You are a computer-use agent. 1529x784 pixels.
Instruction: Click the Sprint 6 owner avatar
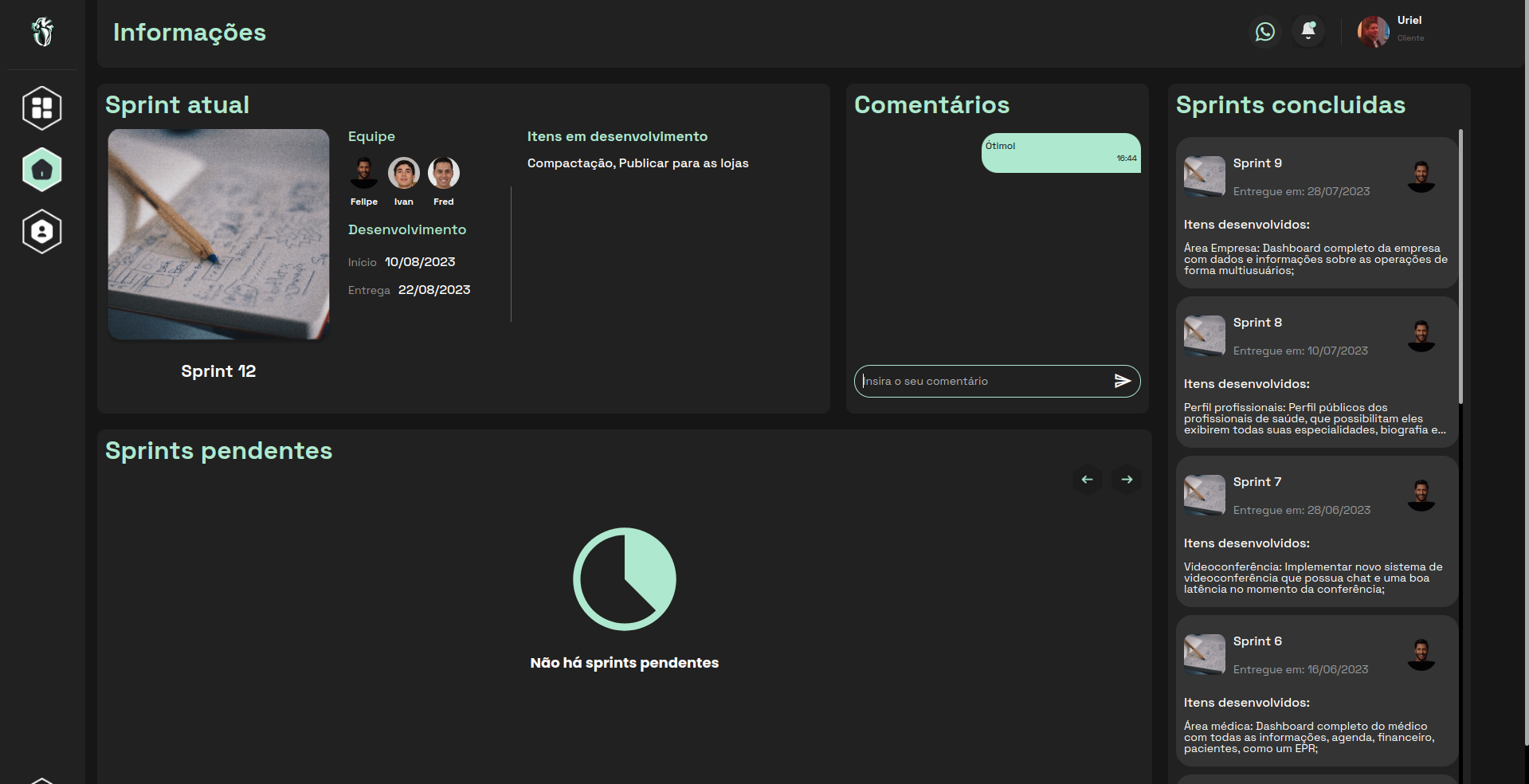pos(1421,654)
